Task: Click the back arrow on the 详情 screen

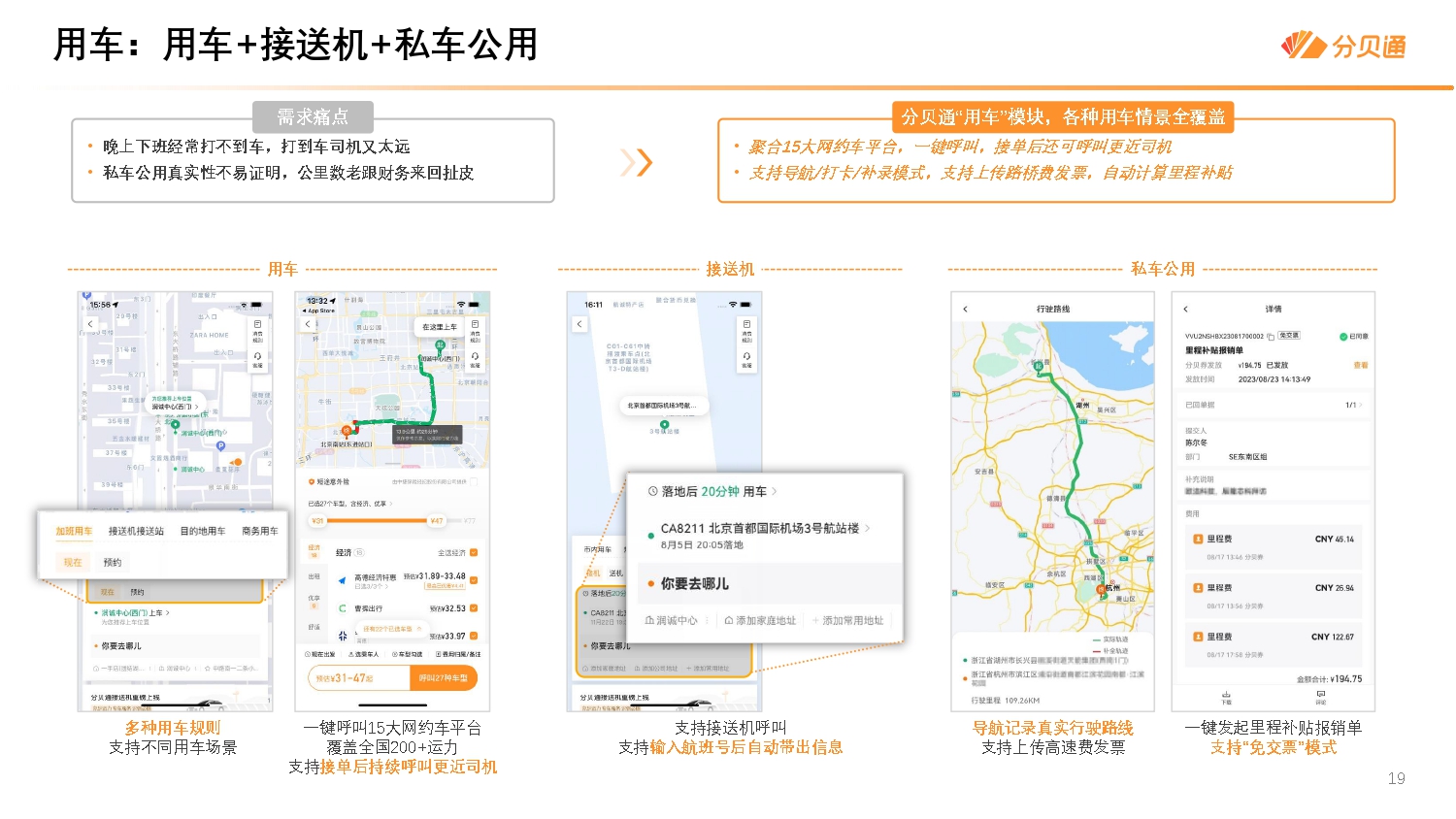Action: tap(1185, 309)
